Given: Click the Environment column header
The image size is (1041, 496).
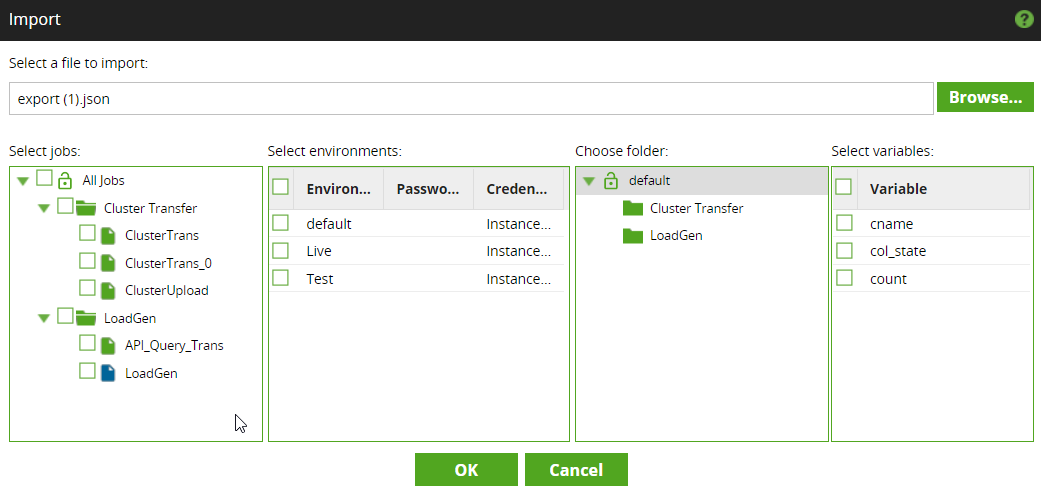Looking at the screenshot, I should (338, 189).
